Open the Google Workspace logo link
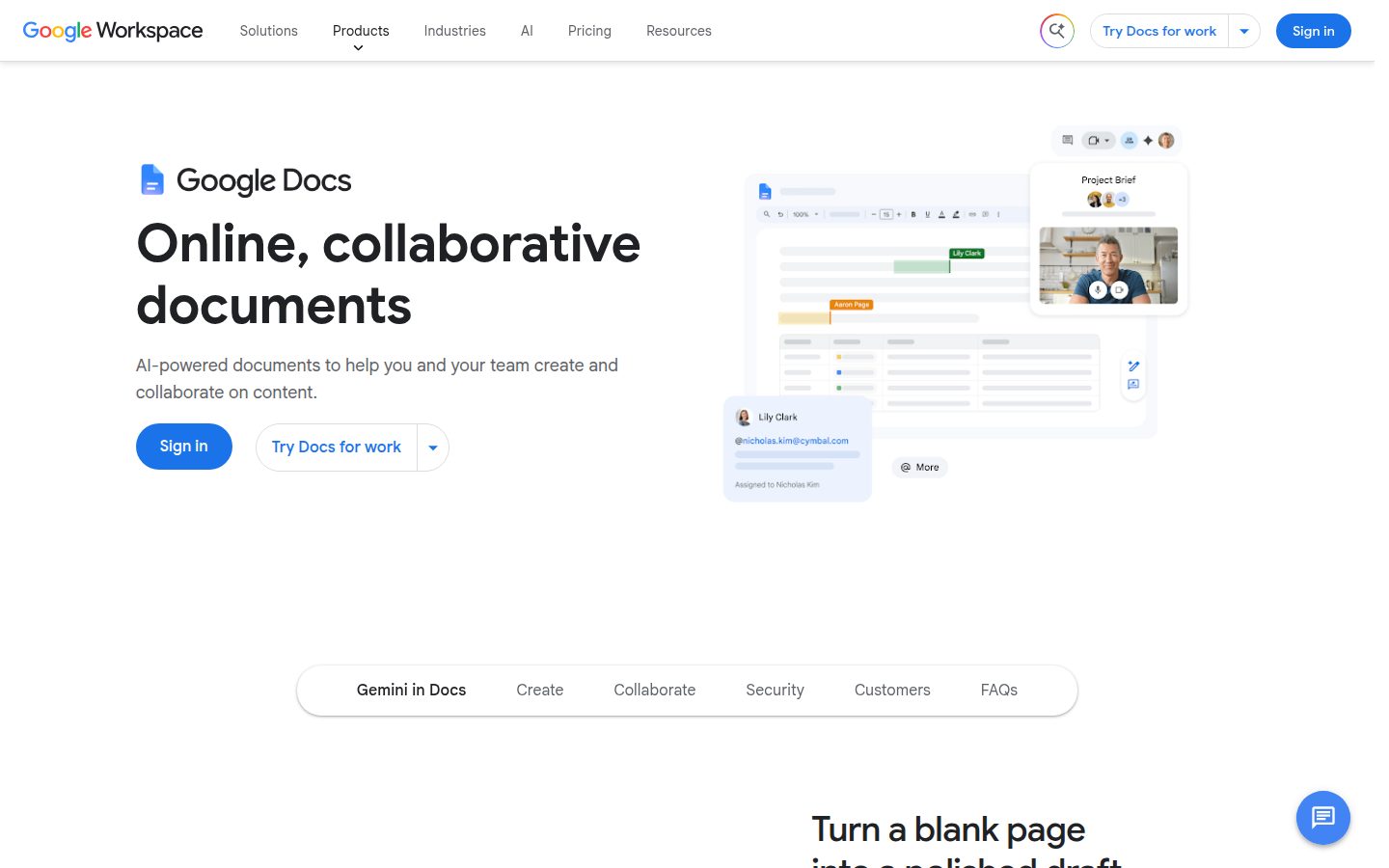The height and width of the screenshot is (868, 1389). pos(113,31)
